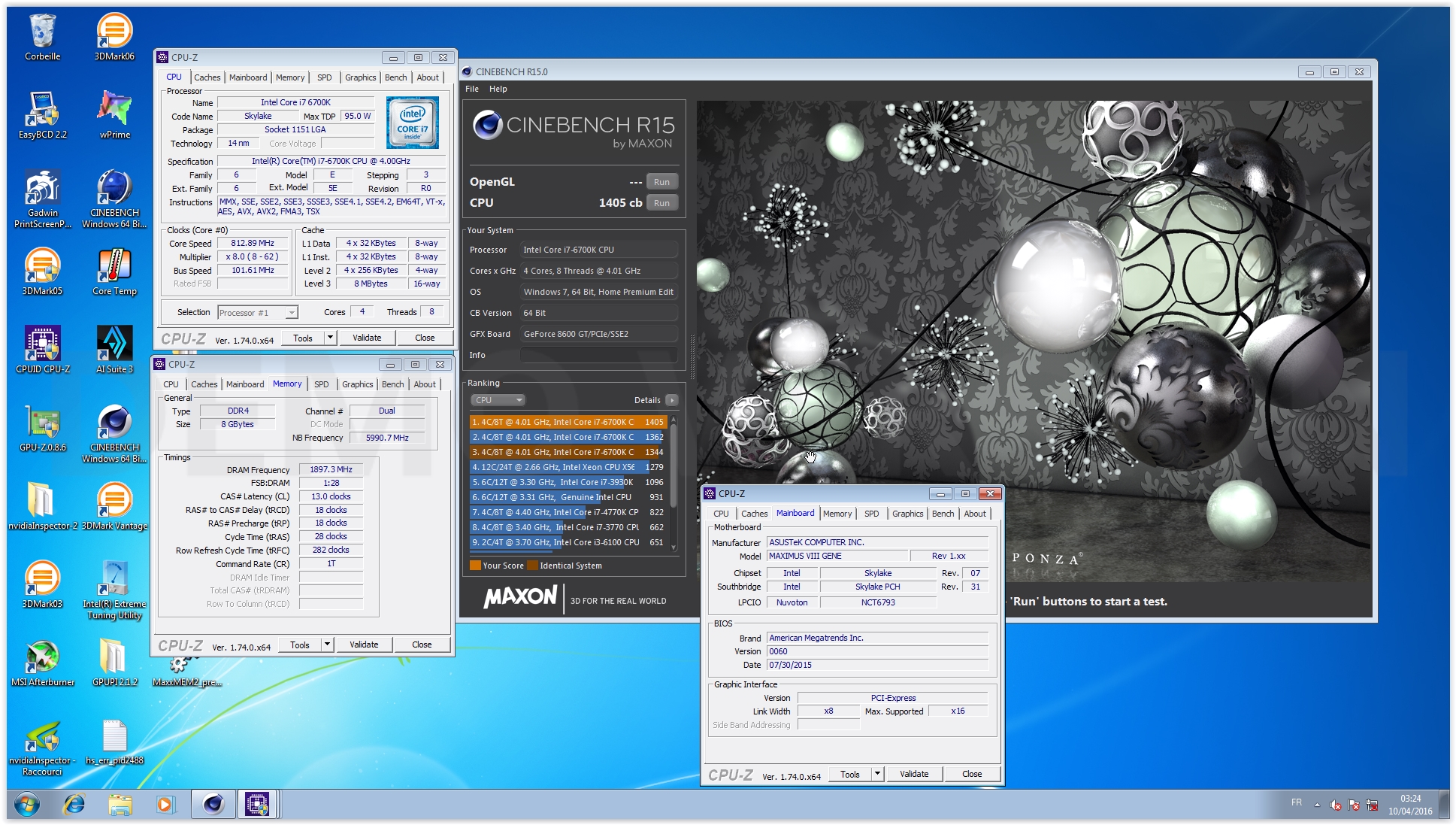
Task: Open hs_err_pid2488 text file
Action: pyautogui.click(x=114, y=742)
